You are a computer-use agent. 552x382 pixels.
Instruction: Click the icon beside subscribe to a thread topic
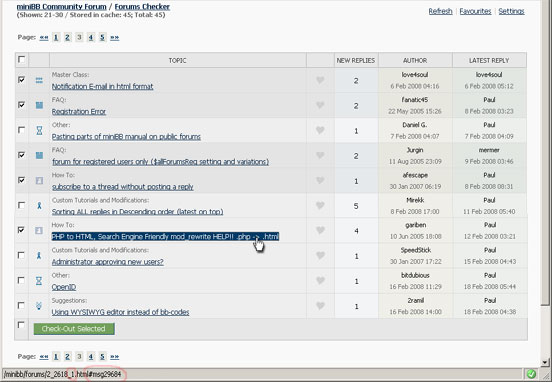coord(39,181)
